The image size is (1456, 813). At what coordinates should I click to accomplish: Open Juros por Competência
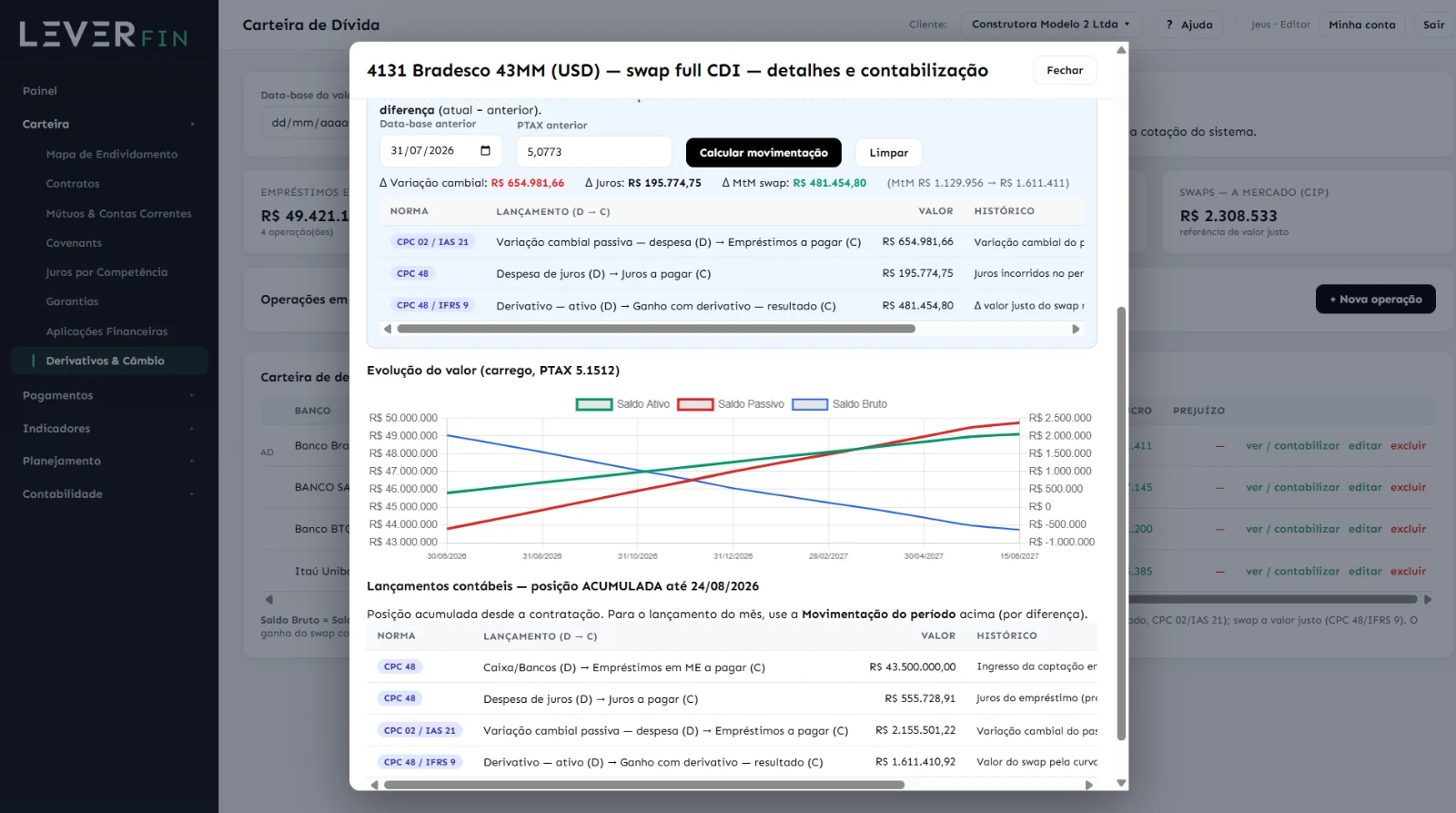tap(106, 272)
